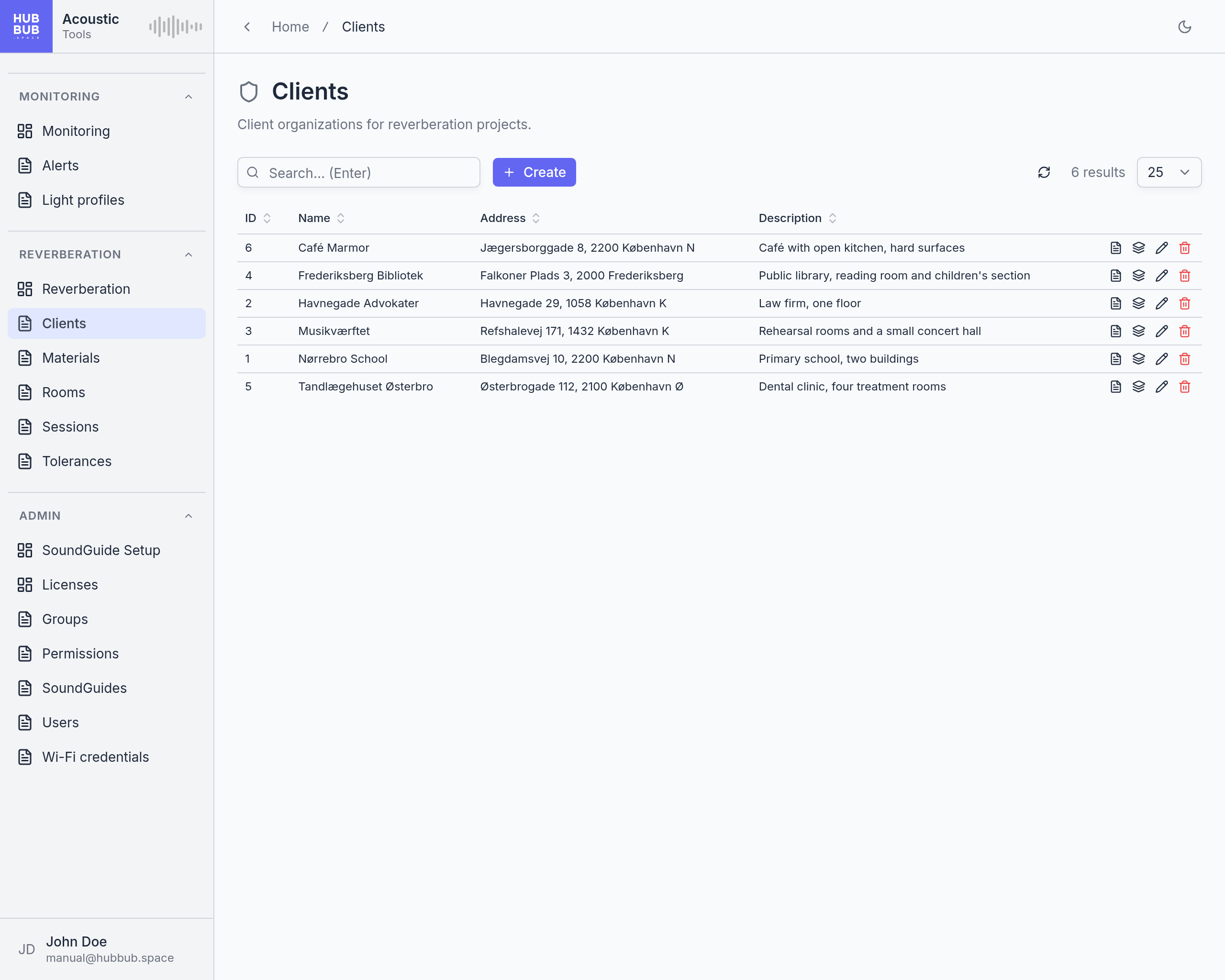The image size is (1225, 980).
Task: Click the back arrow in breadcrumb bar
Action: click(x=247, y=27)
